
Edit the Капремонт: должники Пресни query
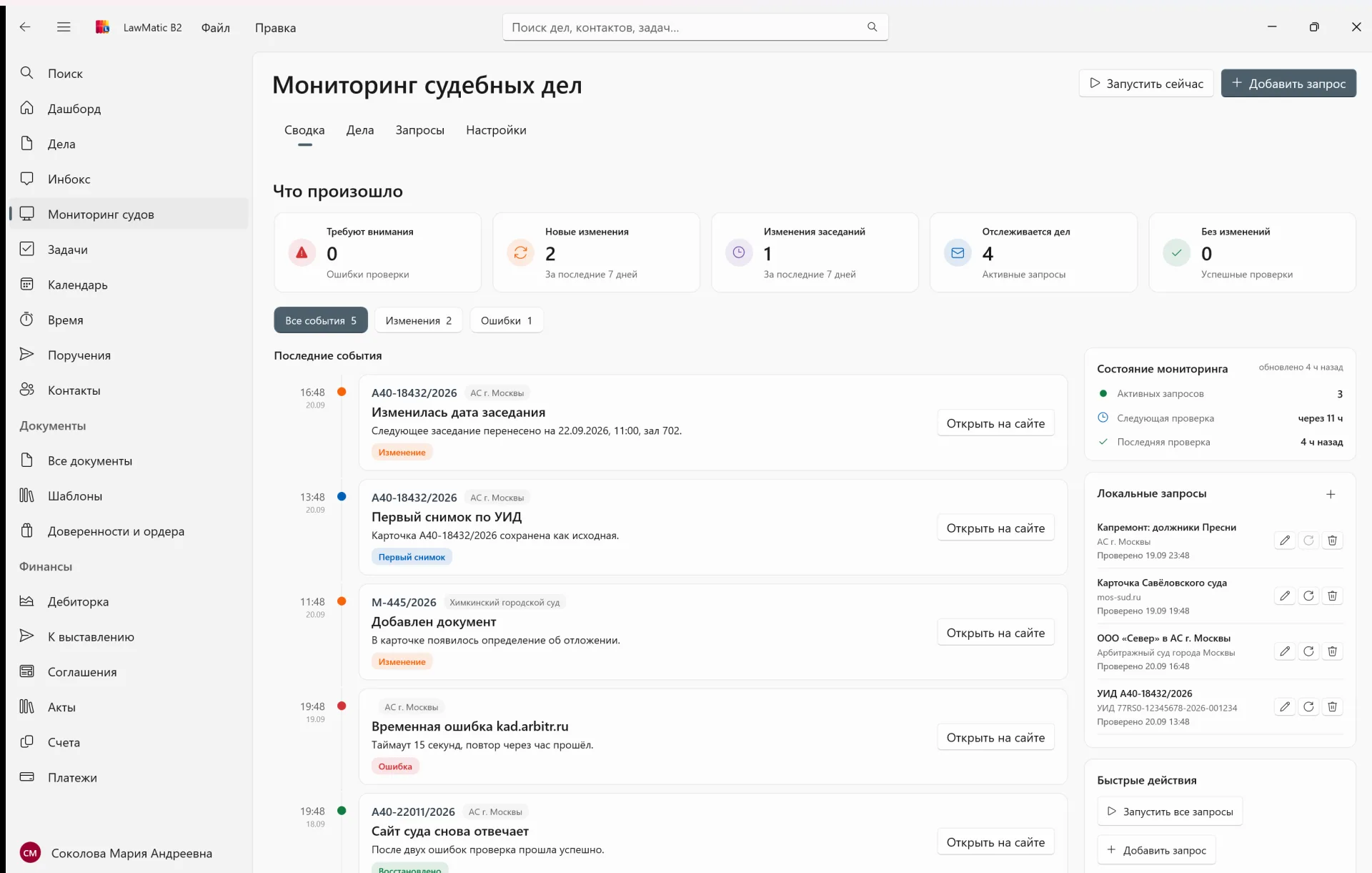point(1285,541)
